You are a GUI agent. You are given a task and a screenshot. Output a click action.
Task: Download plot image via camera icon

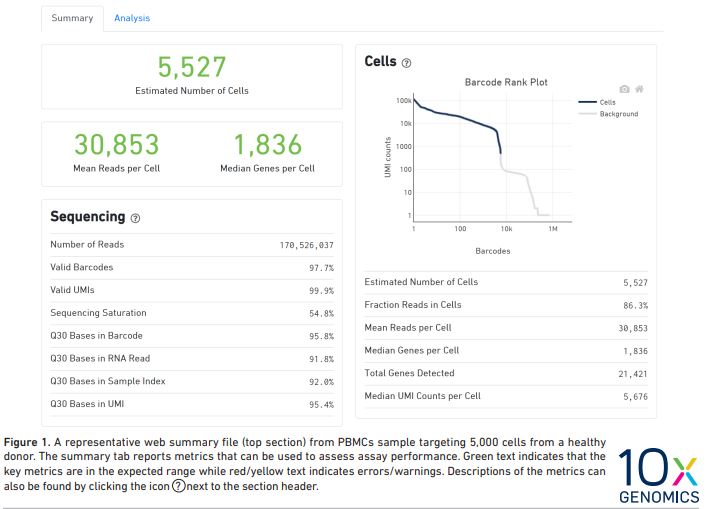[x=625, y=89]
